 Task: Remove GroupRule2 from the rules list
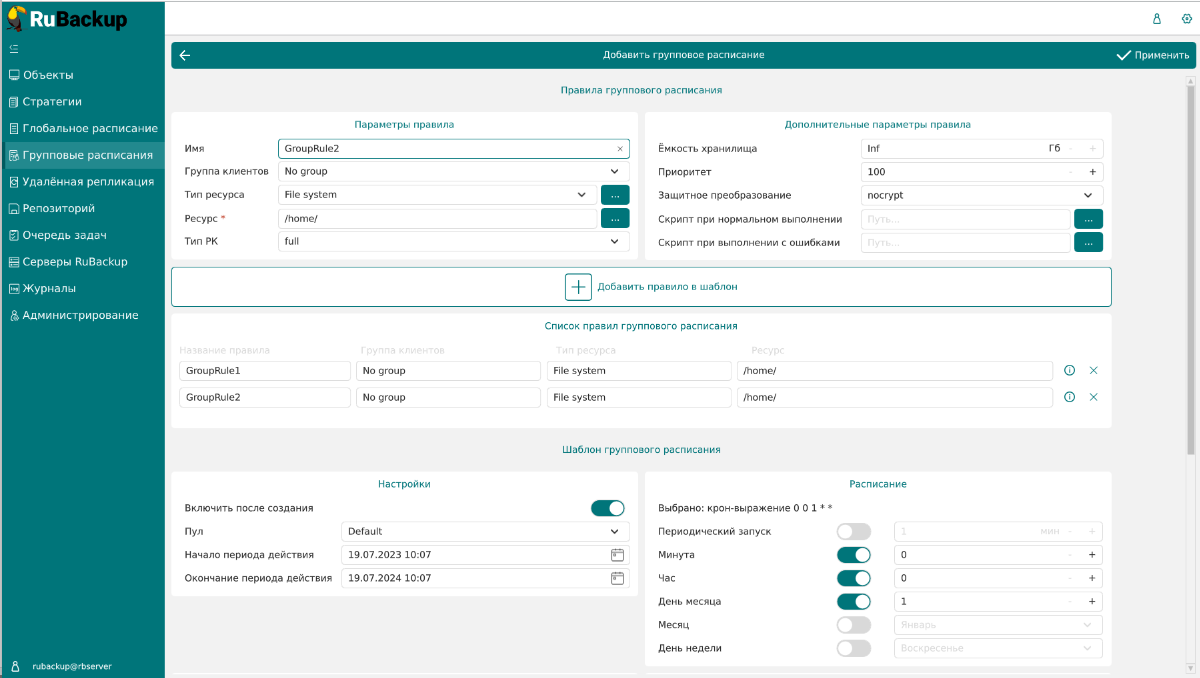[1093, 397]
